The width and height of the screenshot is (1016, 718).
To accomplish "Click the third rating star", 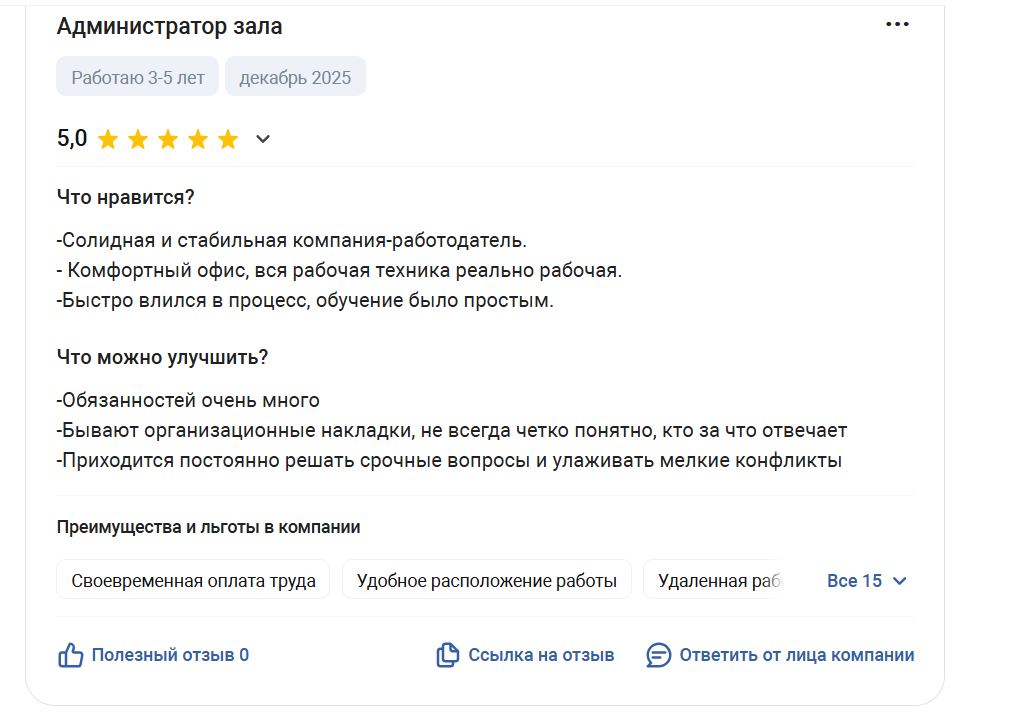I will click(168, 140).
